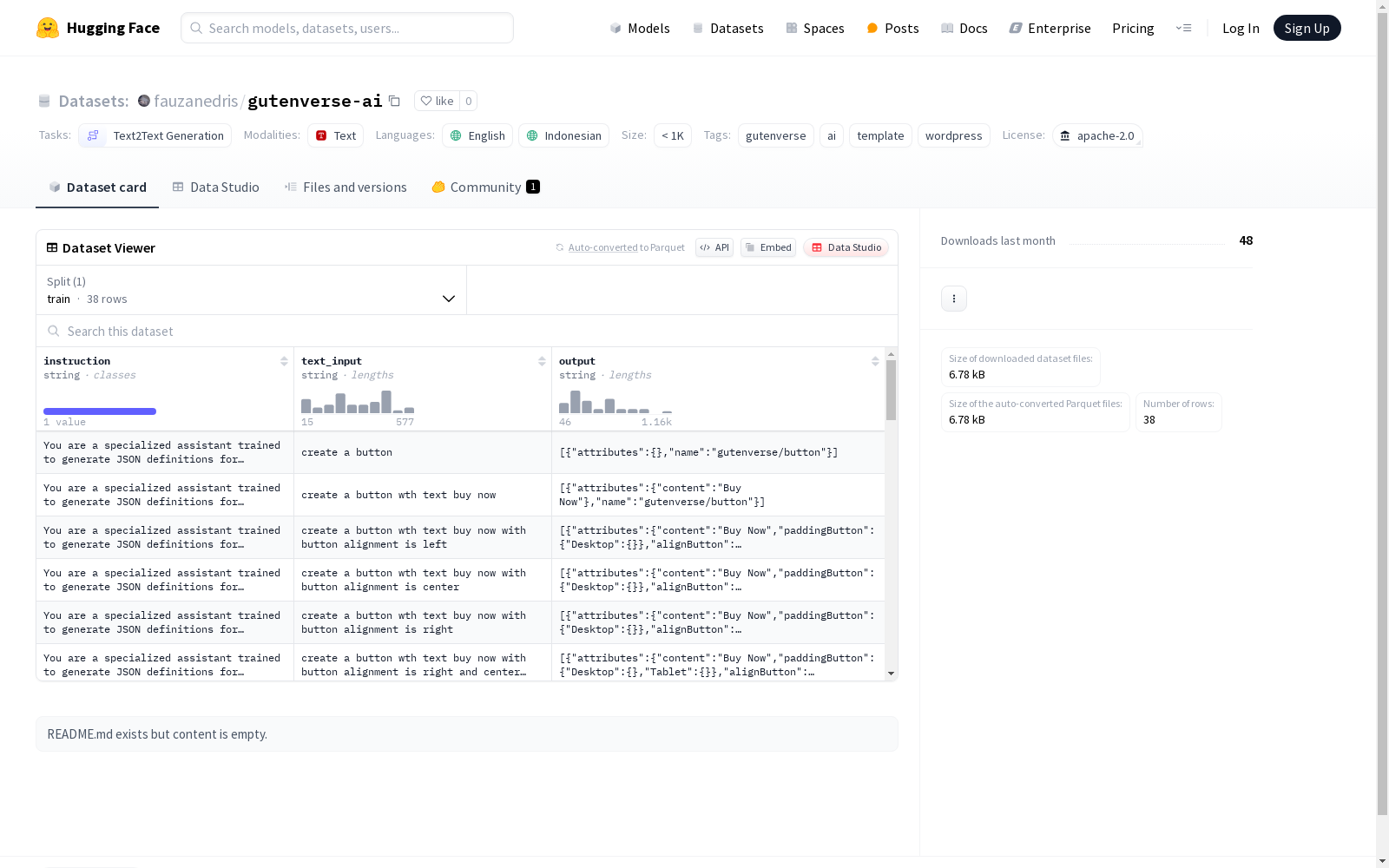This screenshot has height=868, width=1389.
Task: Open the fauzanedris profile link
Action: point(195,101)
